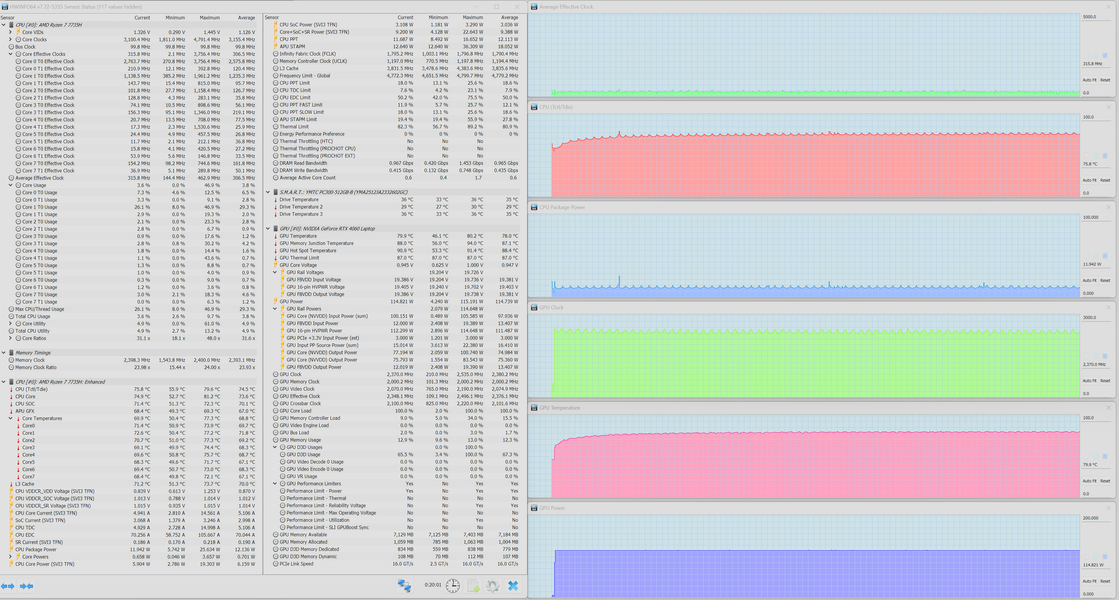Viewport: 1119px width, 600px height.
Task: Click Auto Fit in Average Effective Clock graph
Action: (x=1089, y=80)
